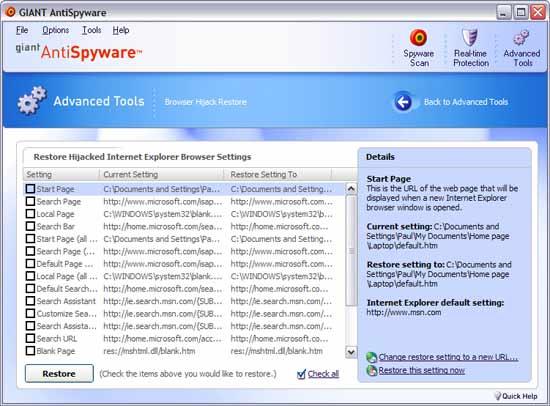This screenshot has height=406, width=550.
Task: Check the Search Bar checkbox
Action: click(31, 226)
